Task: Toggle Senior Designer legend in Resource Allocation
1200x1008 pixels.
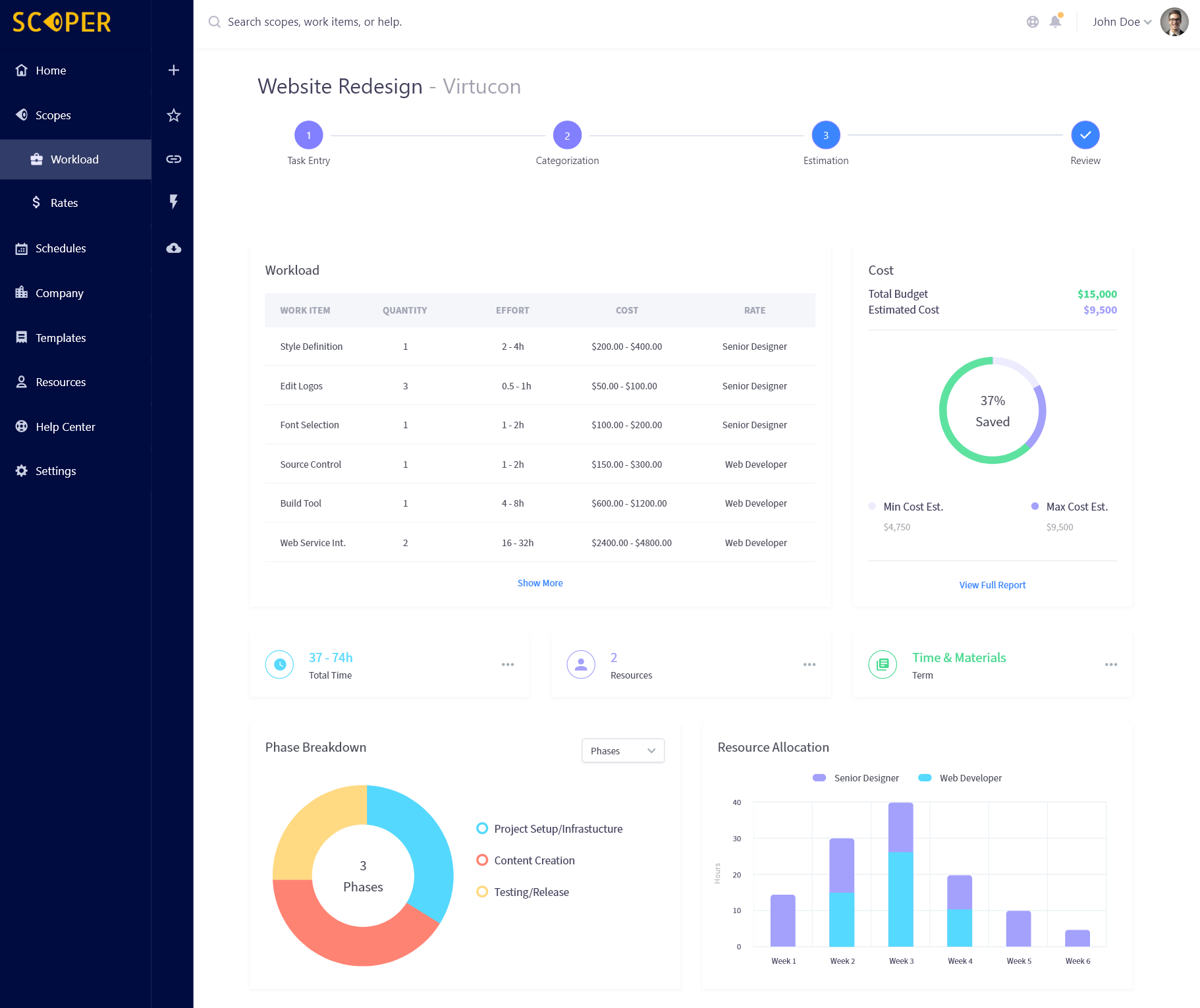Action: [x=856, y=778]
